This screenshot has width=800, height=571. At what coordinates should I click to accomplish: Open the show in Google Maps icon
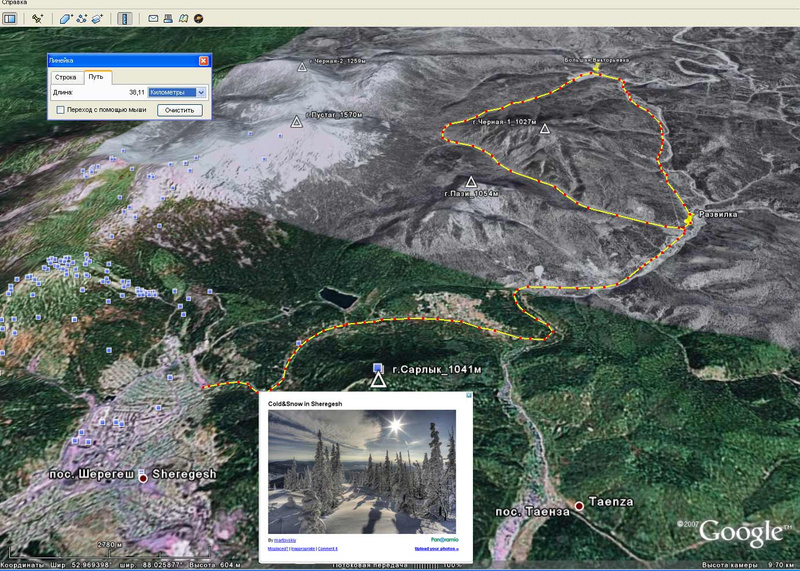[x=183, y=18]
